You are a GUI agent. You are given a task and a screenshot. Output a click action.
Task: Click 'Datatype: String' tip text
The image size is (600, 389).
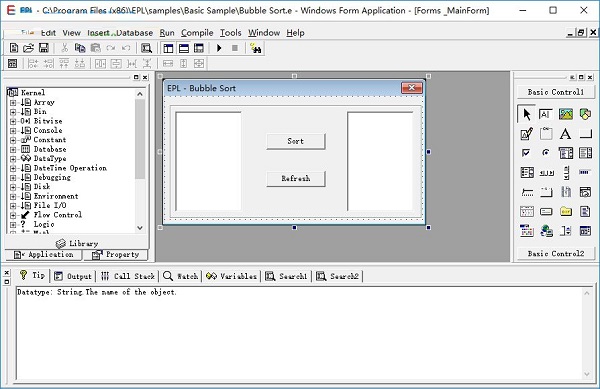point(50,292)
